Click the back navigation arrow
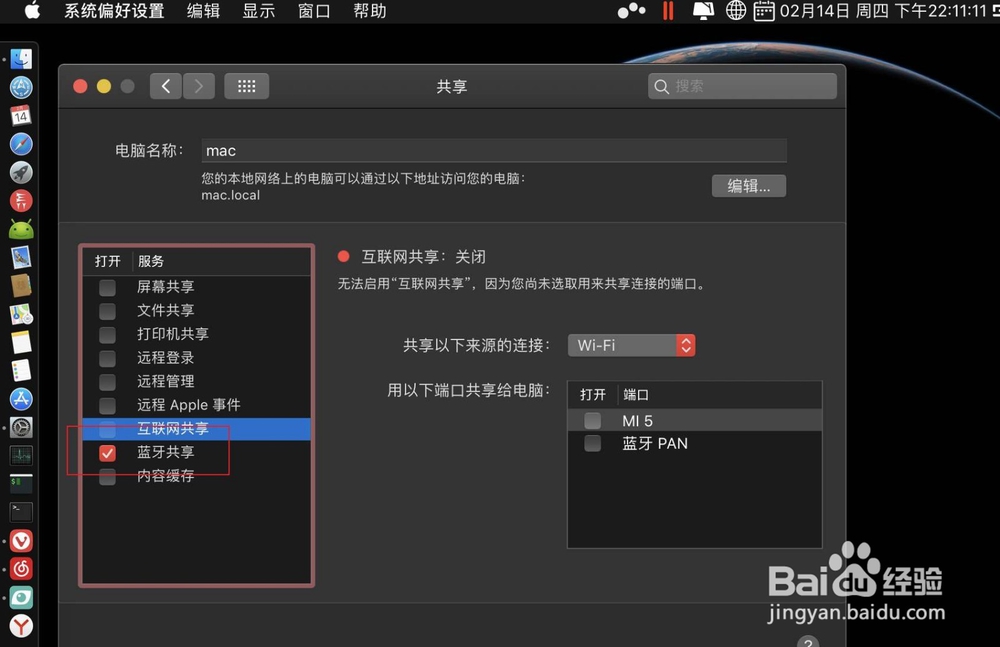The height and width of the screenshot is (647, 1000). [x=165, y=86]
